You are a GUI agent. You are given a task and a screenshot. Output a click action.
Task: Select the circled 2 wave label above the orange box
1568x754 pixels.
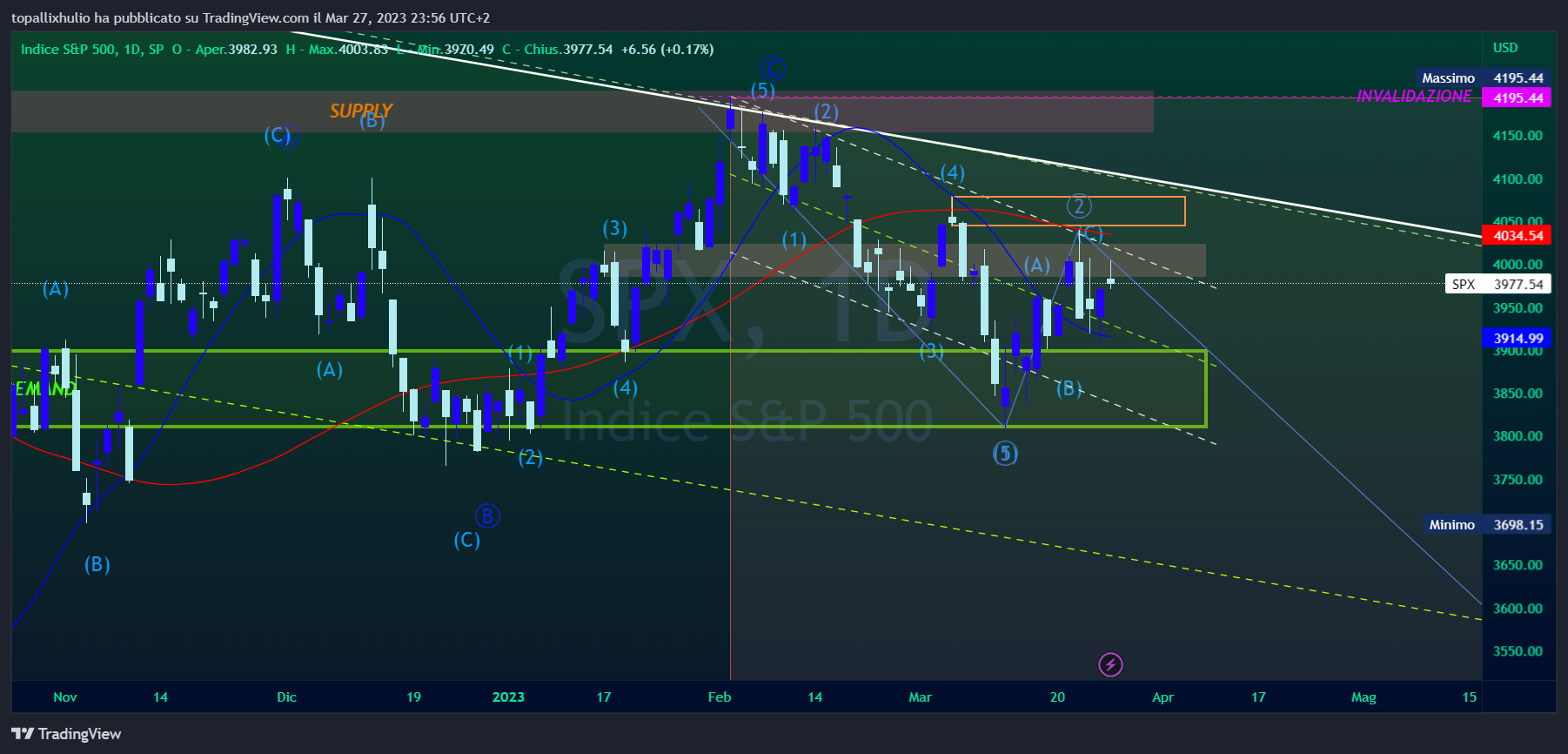[1079, 206]
